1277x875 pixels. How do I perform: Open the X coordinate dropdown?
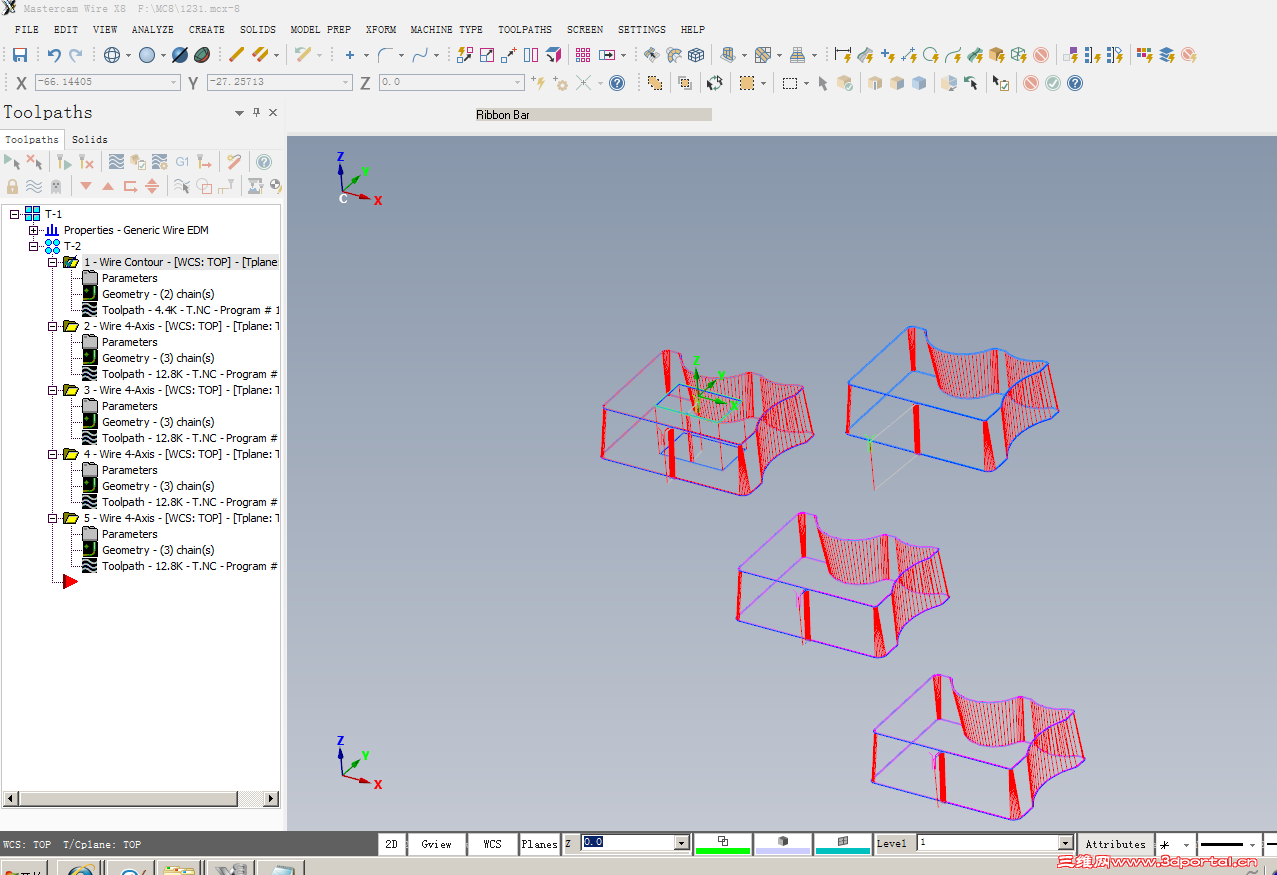pos(174,83)
